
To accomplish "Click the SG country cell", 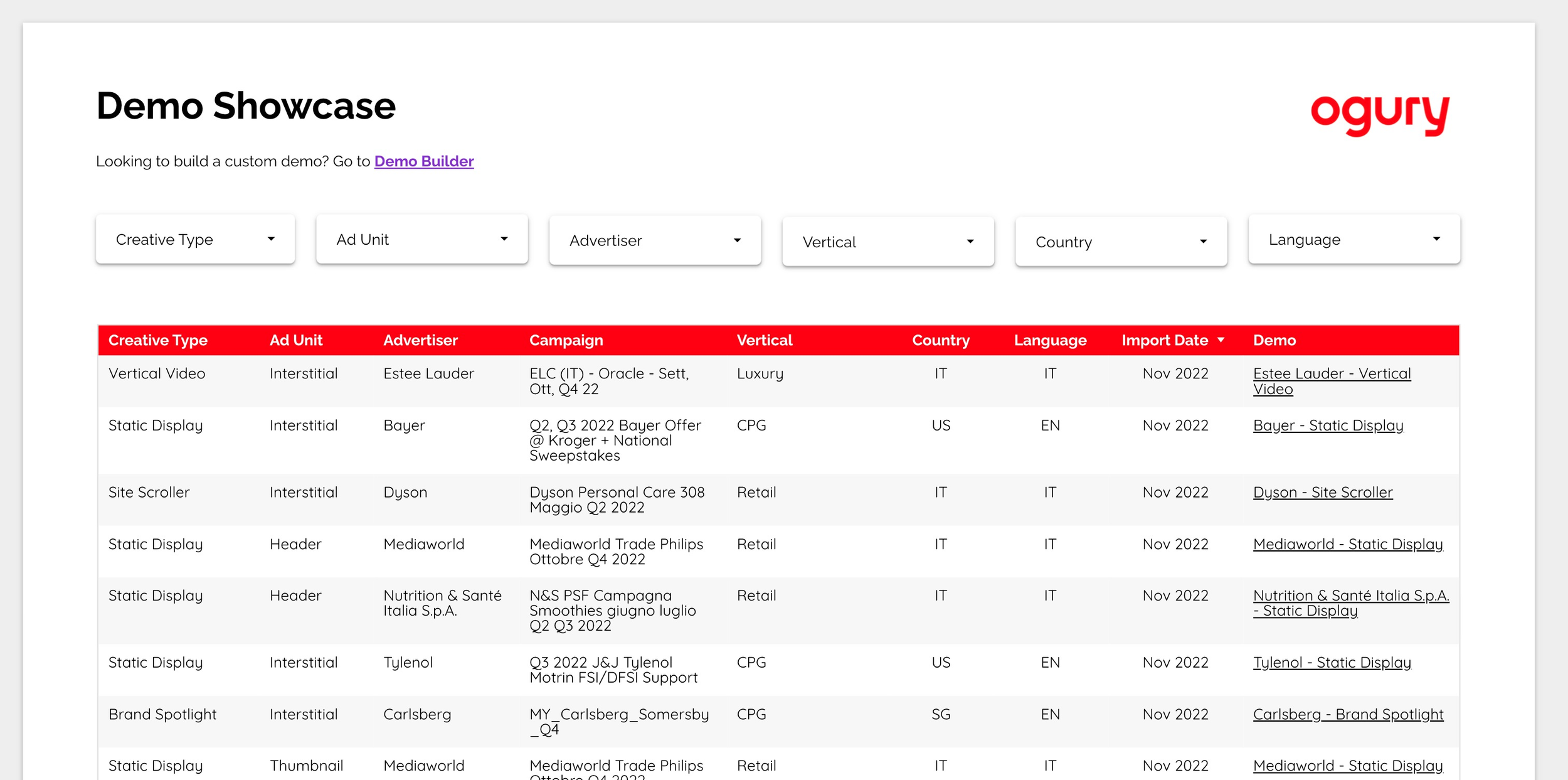I will [x=941, y=715].
